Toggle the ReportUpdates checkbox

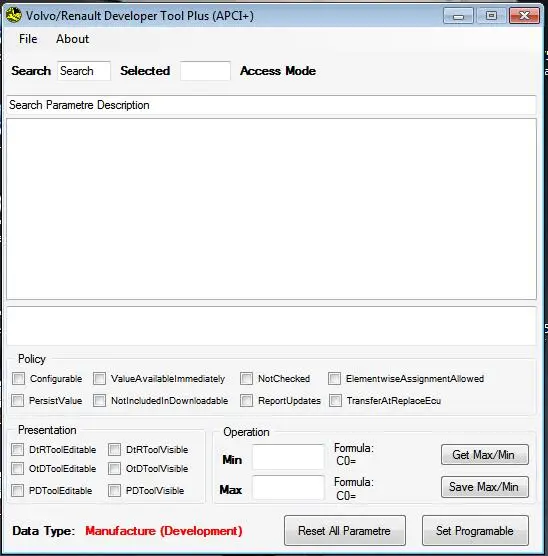pyautogui.click(x=246, y=401)
